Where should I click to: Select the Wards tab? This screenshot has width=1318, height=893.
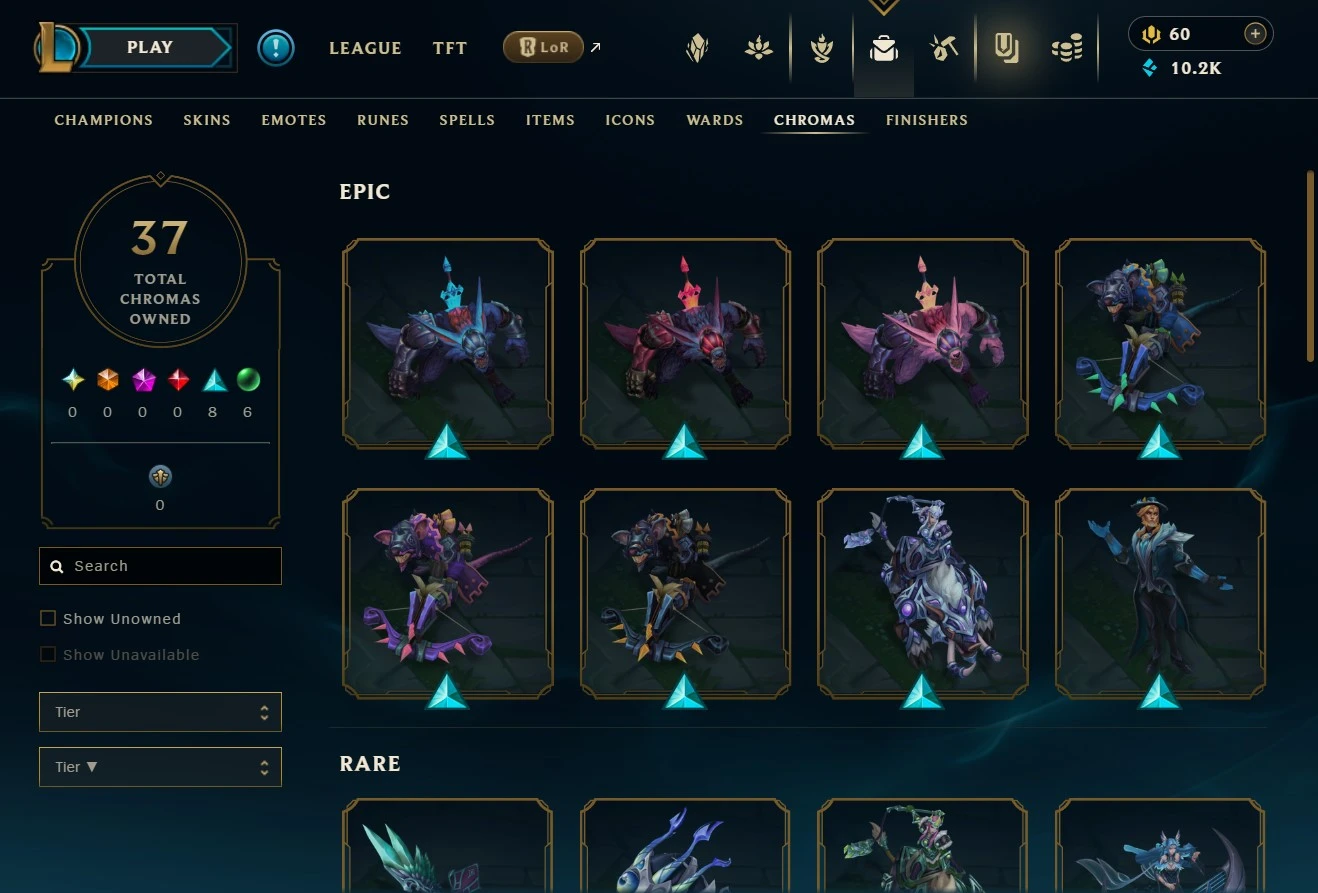715,120
